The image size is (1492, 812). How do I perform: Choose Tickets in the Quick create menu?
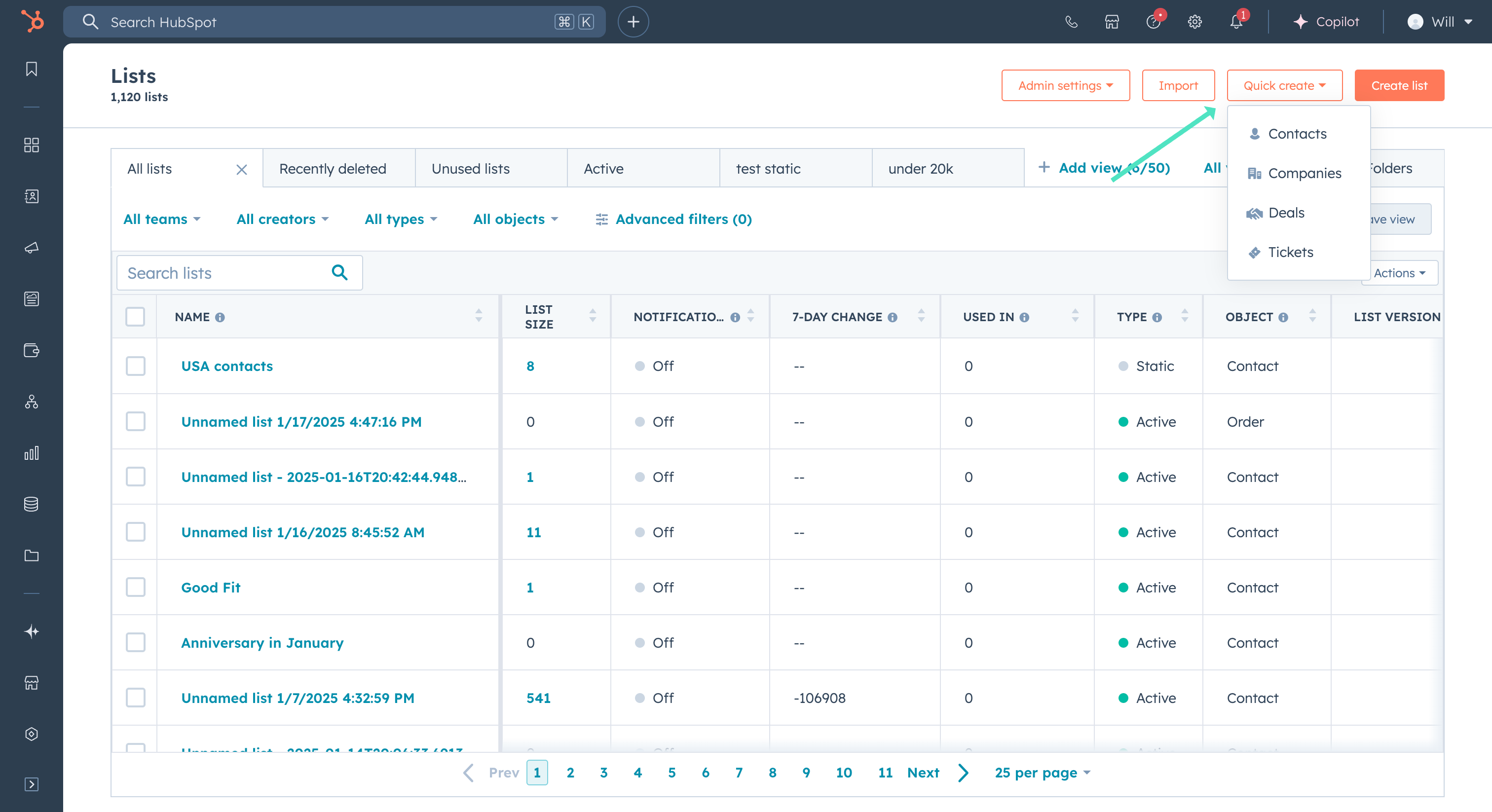click(x=1298, y=253)
